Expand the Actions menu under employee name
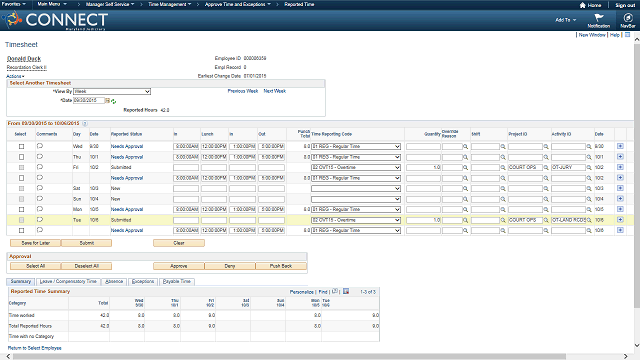This screenshot has height=360, width=640. pyautogui.click(x=15, y=76)
